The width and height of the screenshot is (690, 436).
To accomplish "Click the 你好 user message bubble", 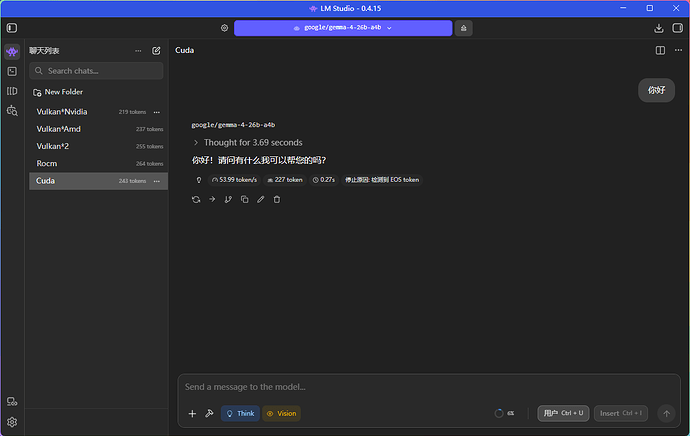I will 656,90.
